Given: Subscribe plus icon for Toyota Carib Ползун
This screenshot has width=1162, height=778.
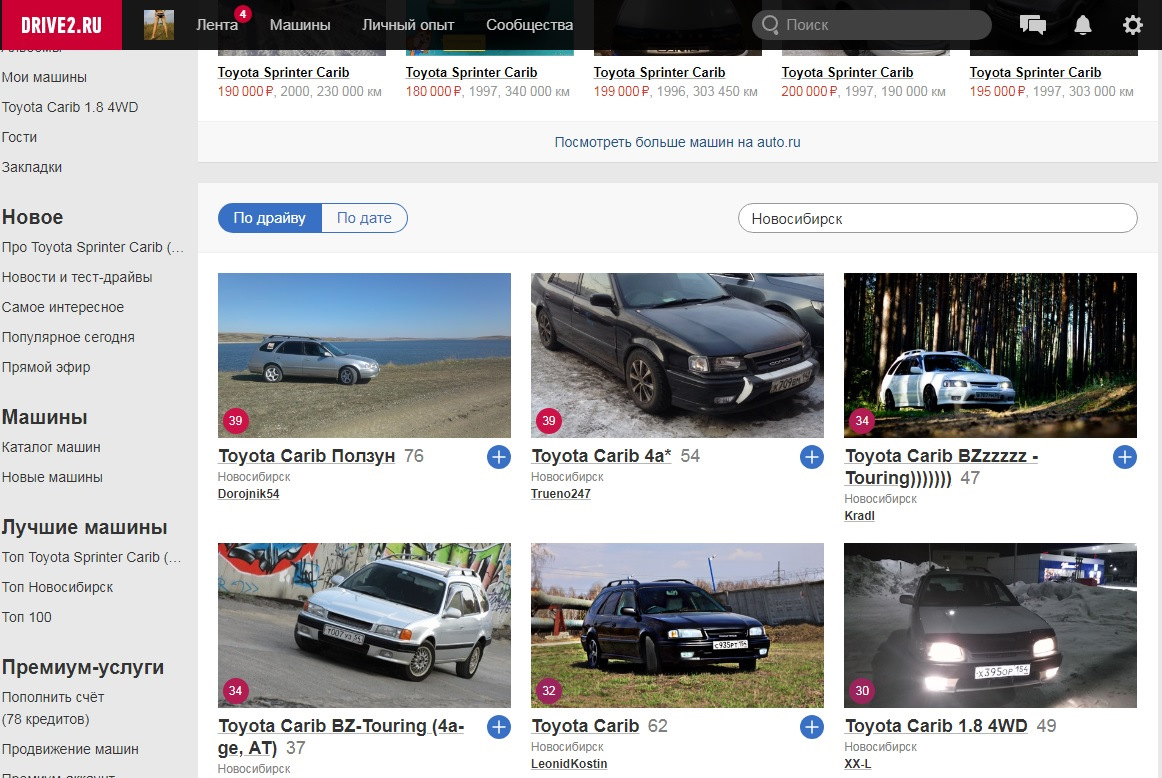Looking at the screenshot, I should [x=499, y=457].
